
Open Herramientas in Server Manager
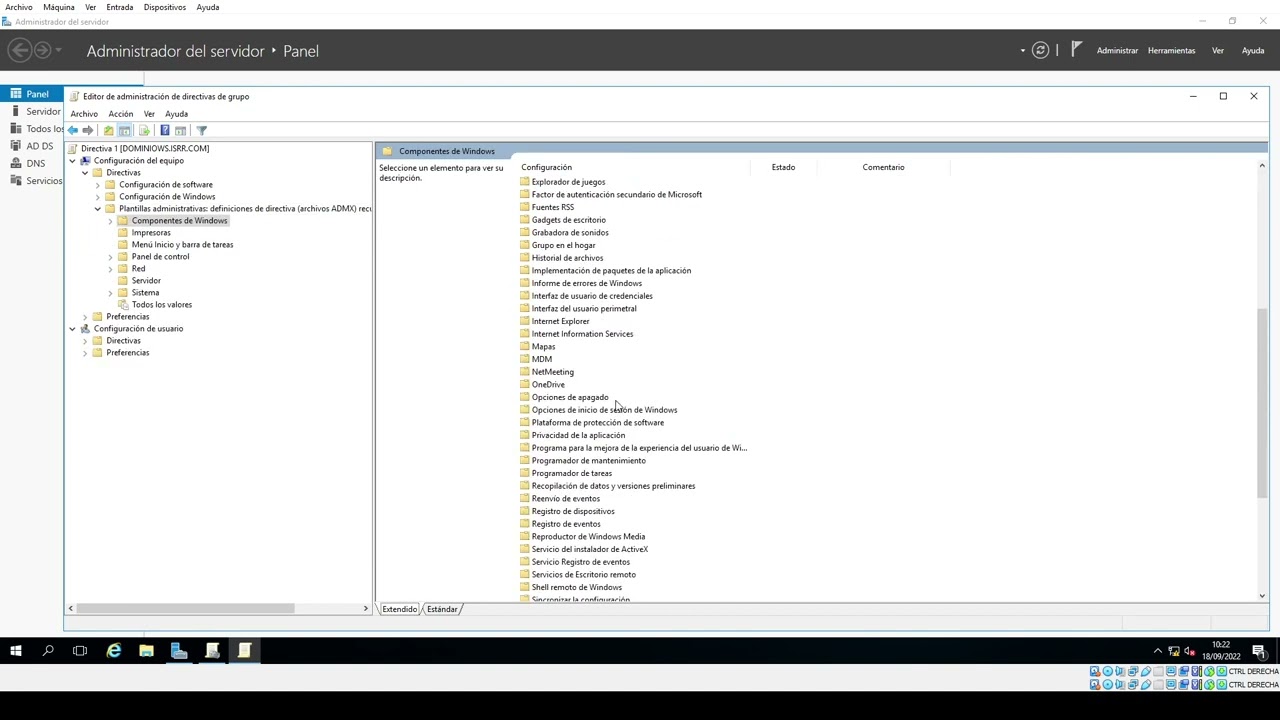(x=1171, y=50)
